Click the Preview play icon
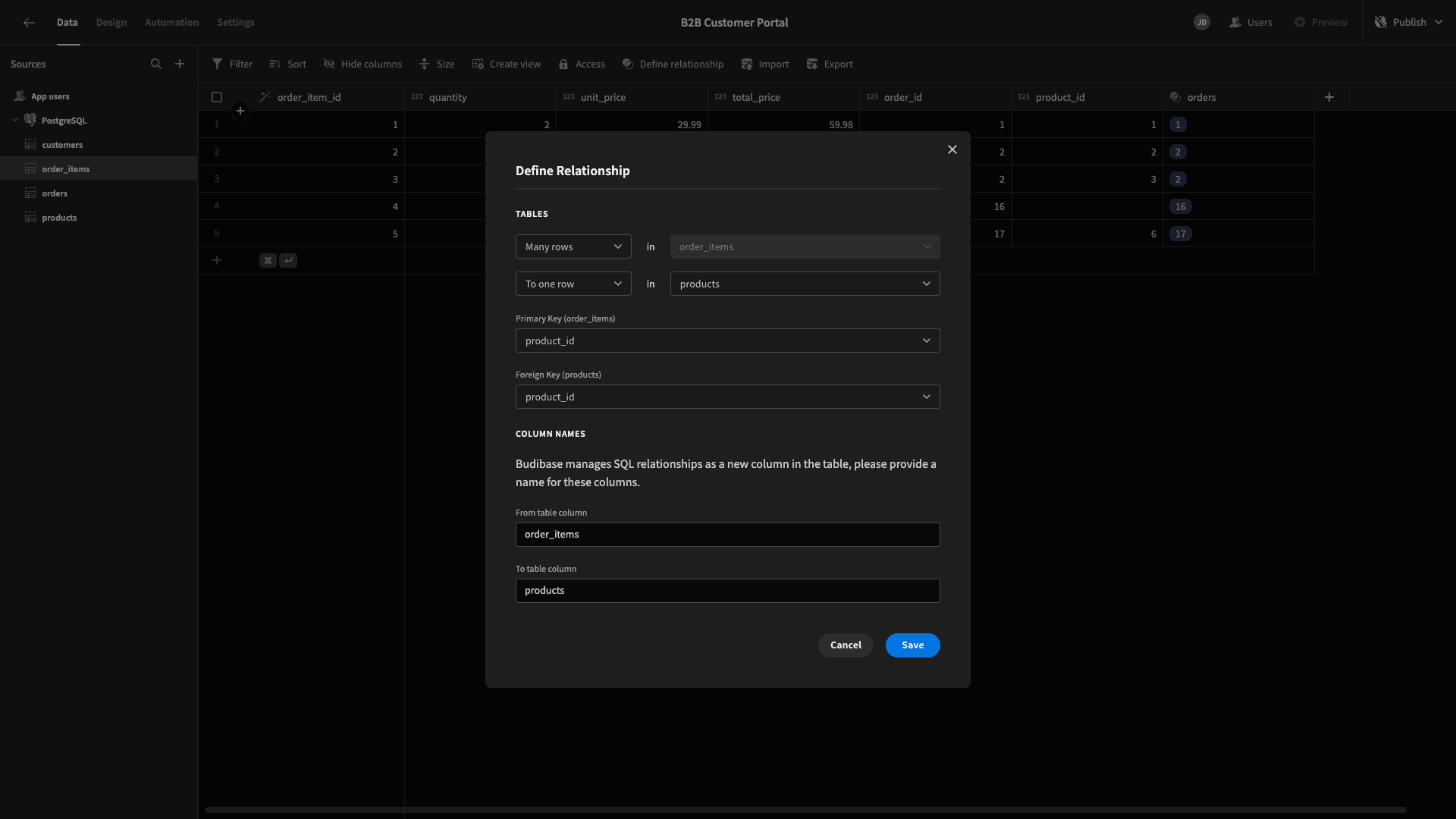Screen dimensions: 1456x819 tap(1300, 23)
